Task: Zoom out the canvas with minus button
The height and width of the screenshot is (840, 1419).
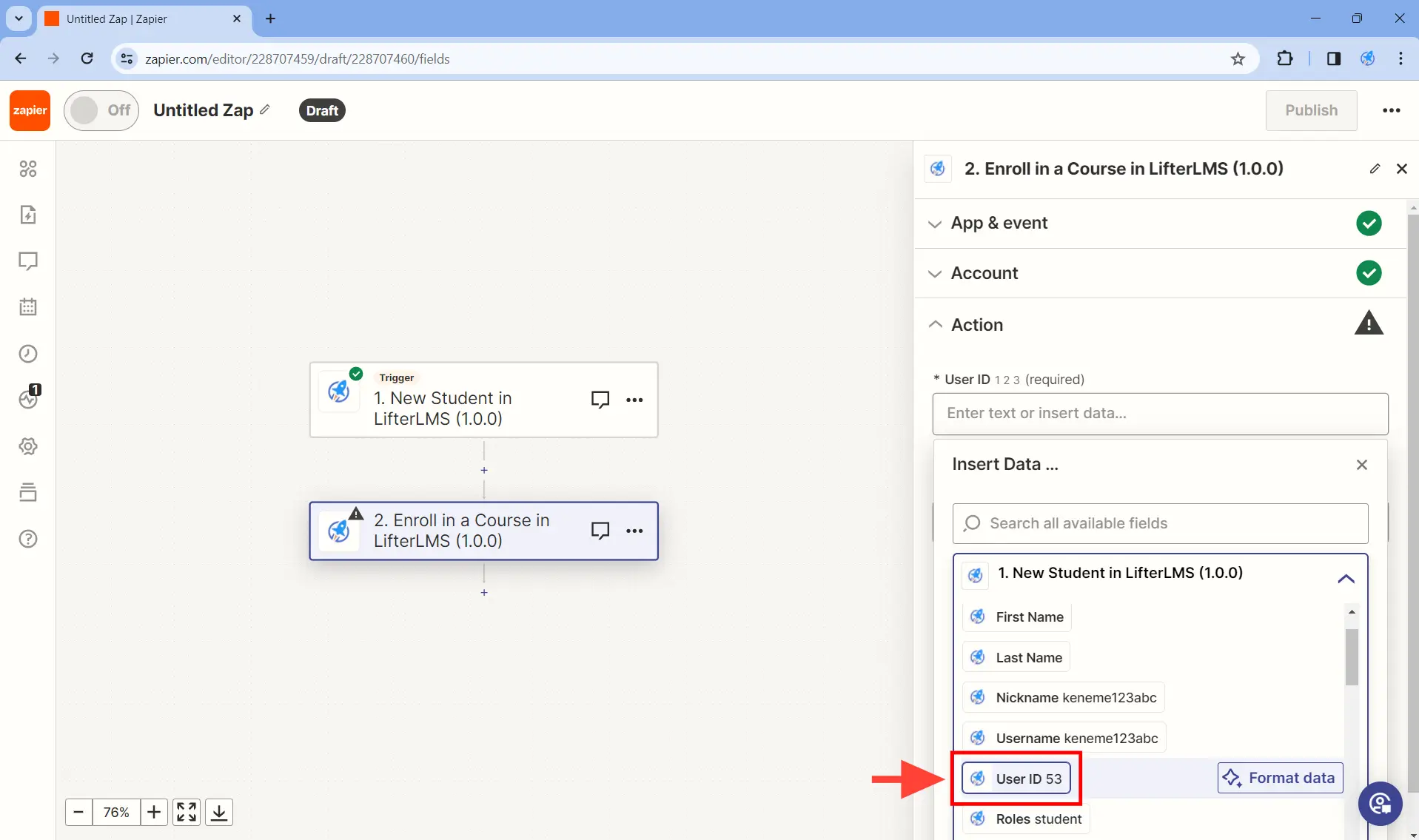Action: tap(78, 812)
